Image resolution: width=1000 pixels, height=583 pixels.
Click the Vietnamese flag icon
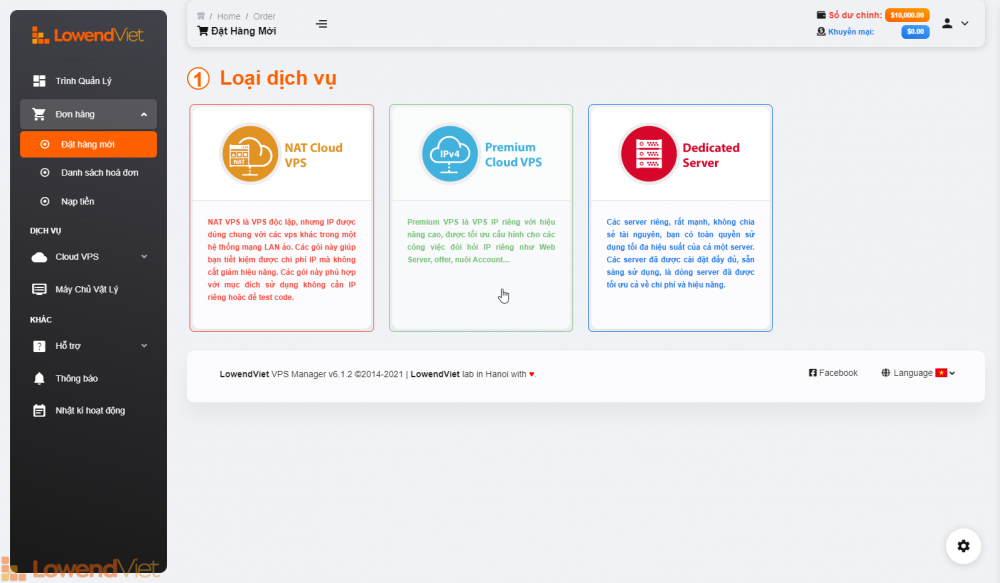pyautogui.click(x=941, y=373)
